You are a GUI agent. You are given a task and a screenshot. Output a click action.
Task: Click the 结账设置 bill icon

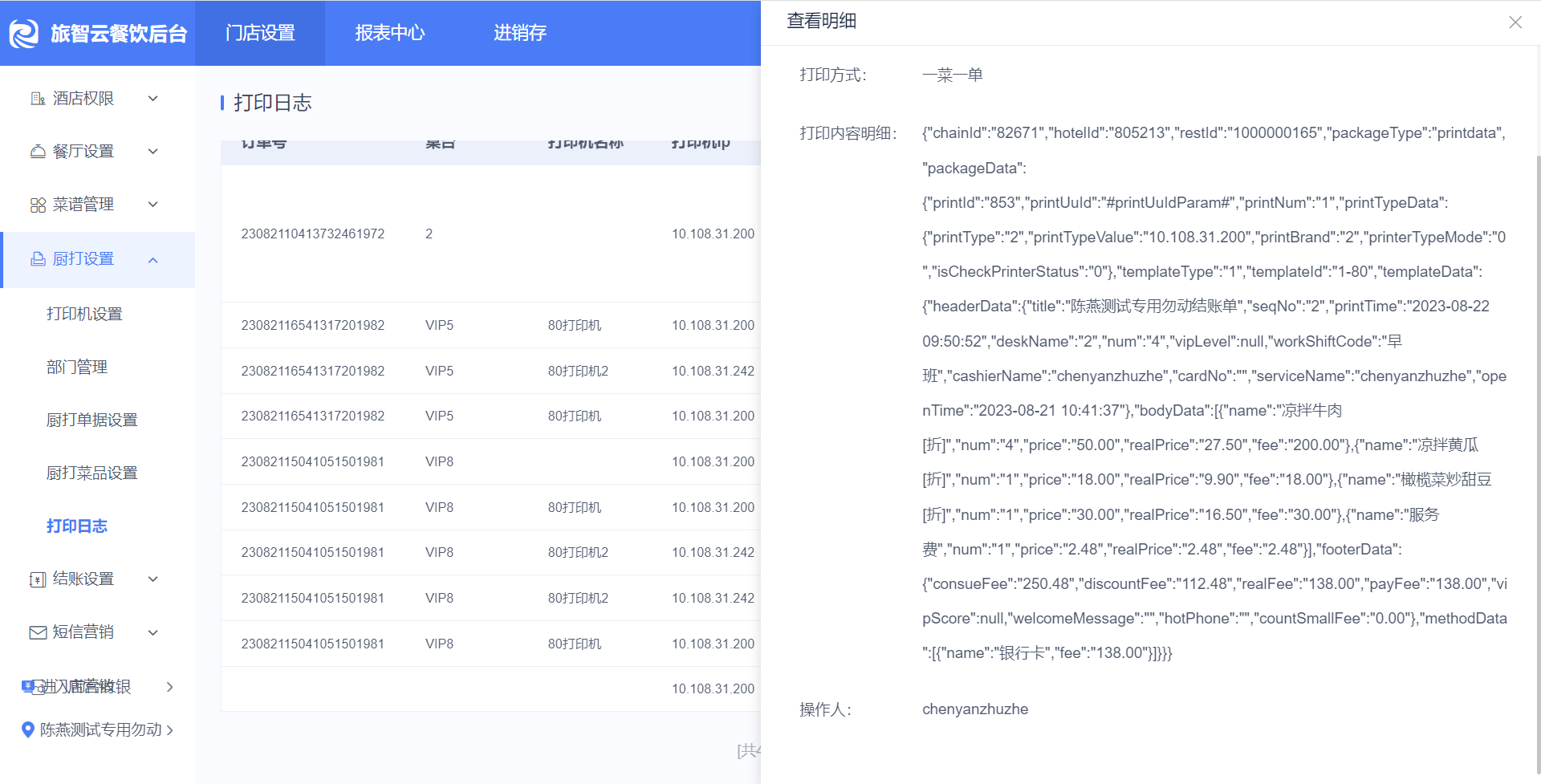38,579
